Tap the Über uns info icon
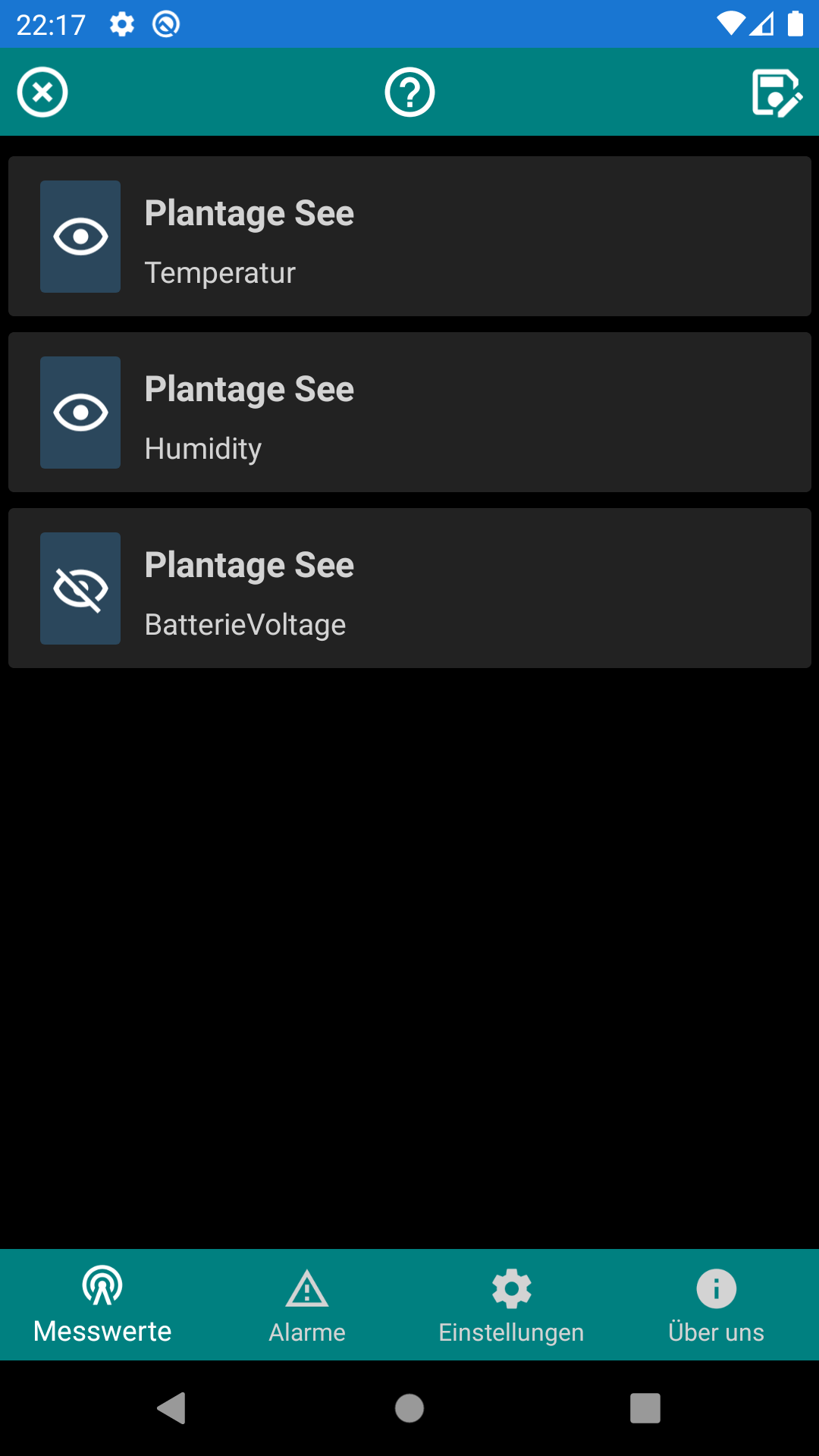This screenshot has width=819, height=1456. (x=717, y=1288)
